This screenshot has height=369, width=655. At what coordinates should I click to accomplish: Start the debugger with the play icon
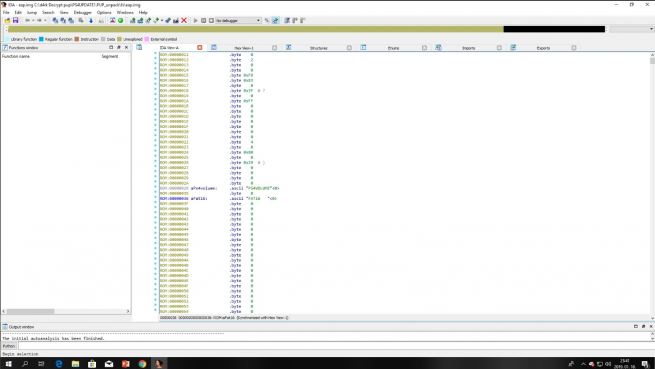click(x=195, y=20)
